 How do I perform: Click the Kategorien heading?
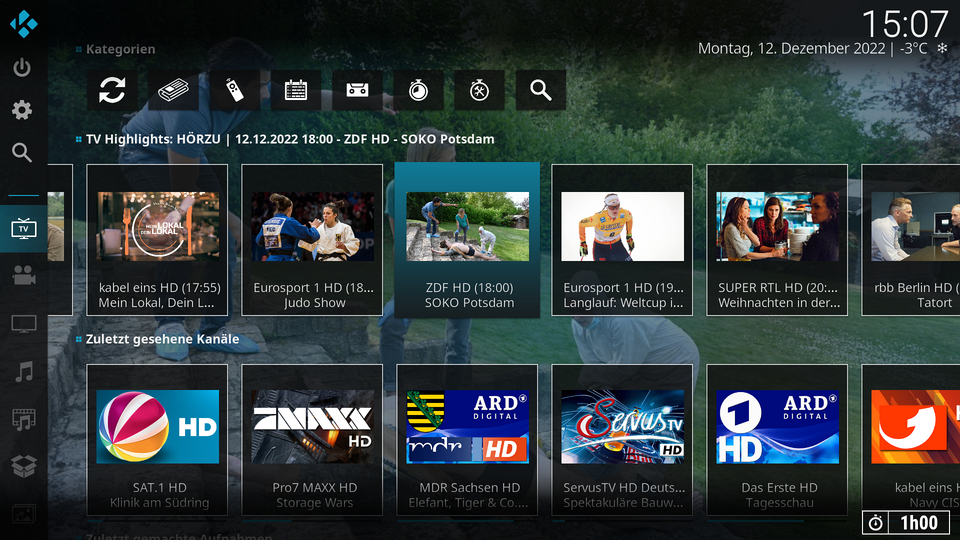tap(121, 49)
